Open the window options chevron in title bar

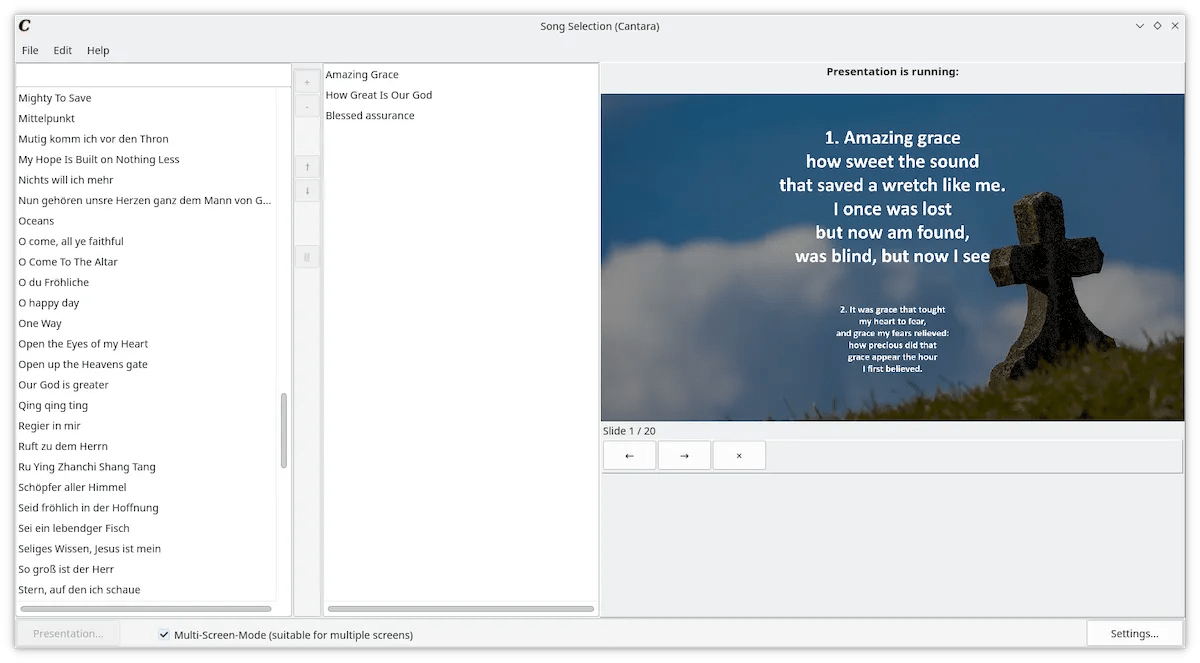click(1139, 25)
